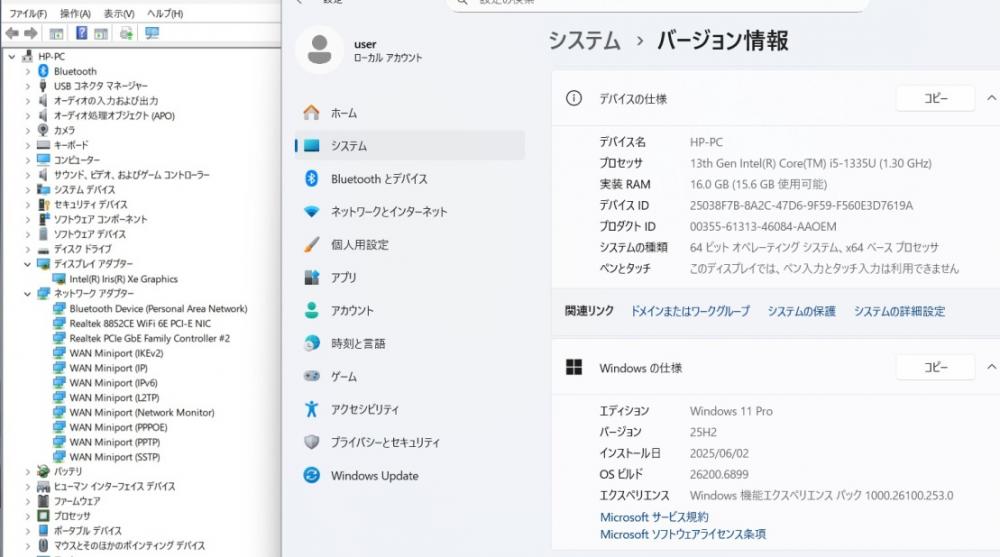Open the ファイル(F) menu
The width and height of the screenshot is (1000, 557).
point(28,13)
